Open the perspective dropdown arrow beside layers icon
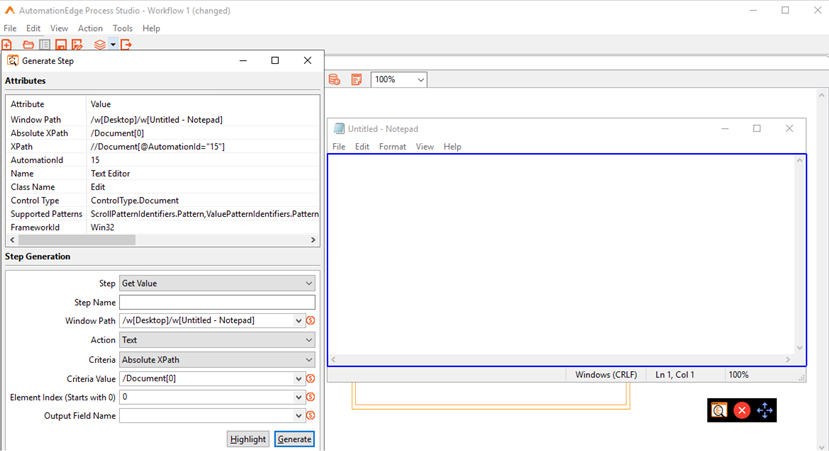This screenshot has width=829, height=451. click(113, 45)
